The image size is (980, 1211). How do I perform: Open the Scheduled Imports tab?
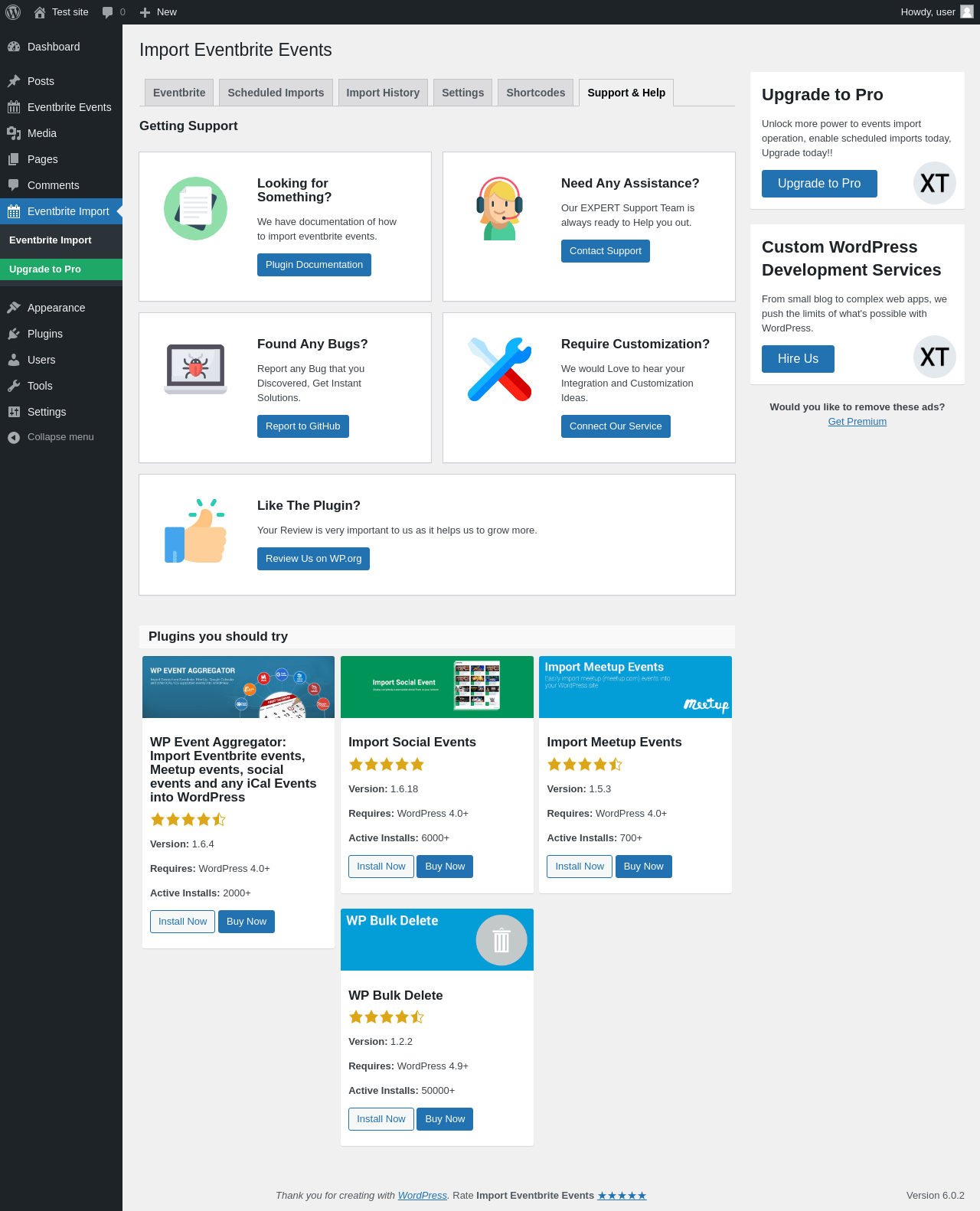[x=276, y=93]
